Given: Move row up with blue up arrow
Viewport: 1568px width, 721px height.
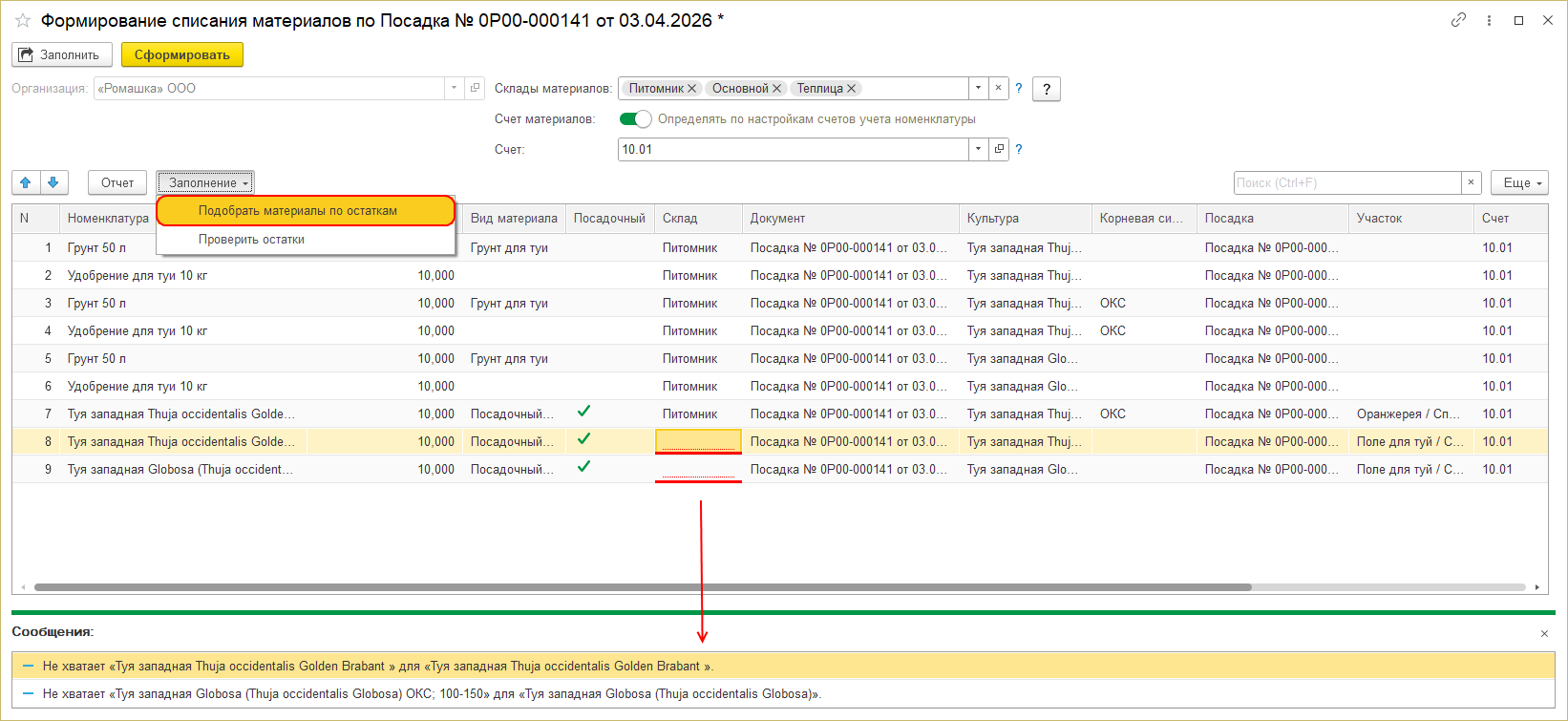Looking at the screenshot, I should 26,182.
